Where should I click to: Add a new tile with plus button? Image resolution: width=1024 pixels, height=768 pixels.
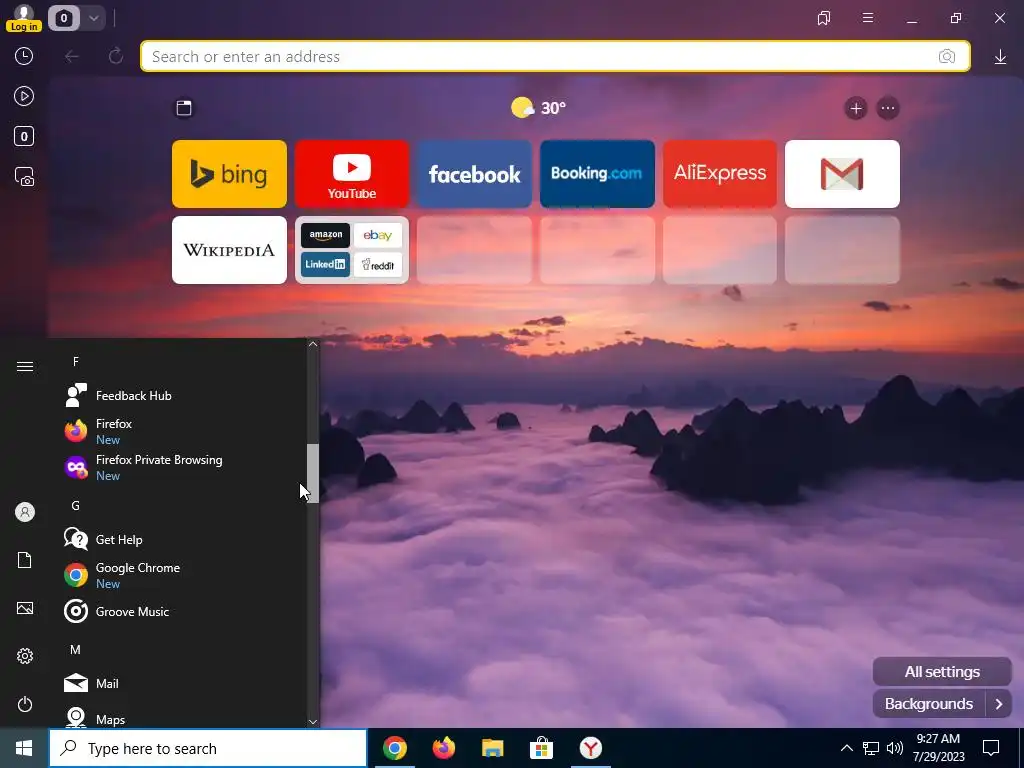pos(856,108)
